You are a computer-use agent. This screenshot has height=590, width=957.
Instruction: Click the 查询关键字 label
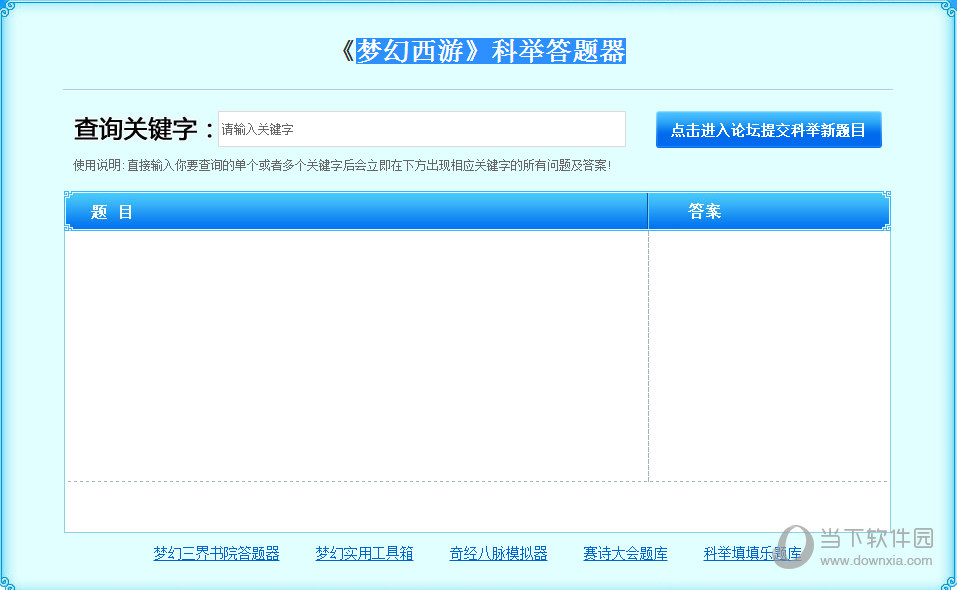tap(144, 129)
